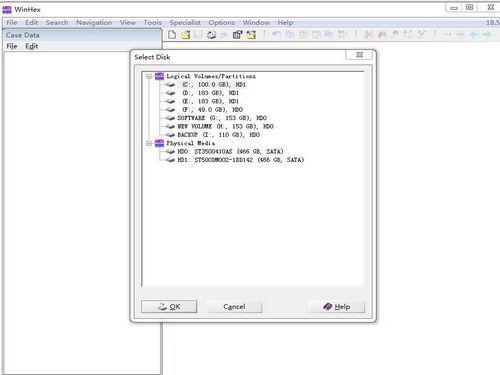The height and width of the screenshot is (375, 500).
Task: Click the WinHex application icon in the title bar
Action: click(7, 10)
